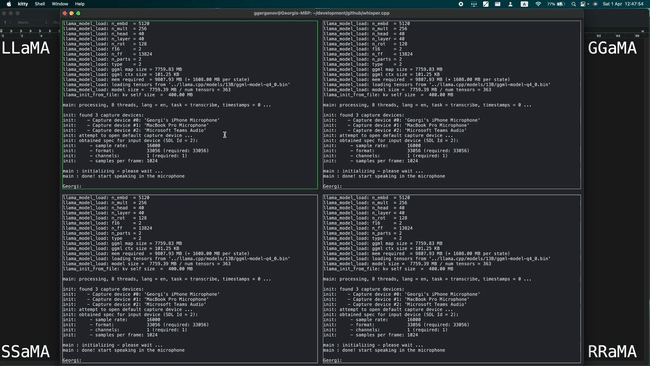
Task: Focus the top-left LLaMA terminal pane
Action: coord(190,105)
